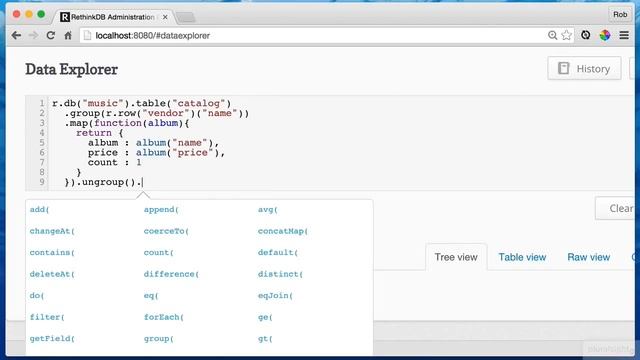Select eq( suggestion
This screenshot has height=360, width=640.
point(151,296)
